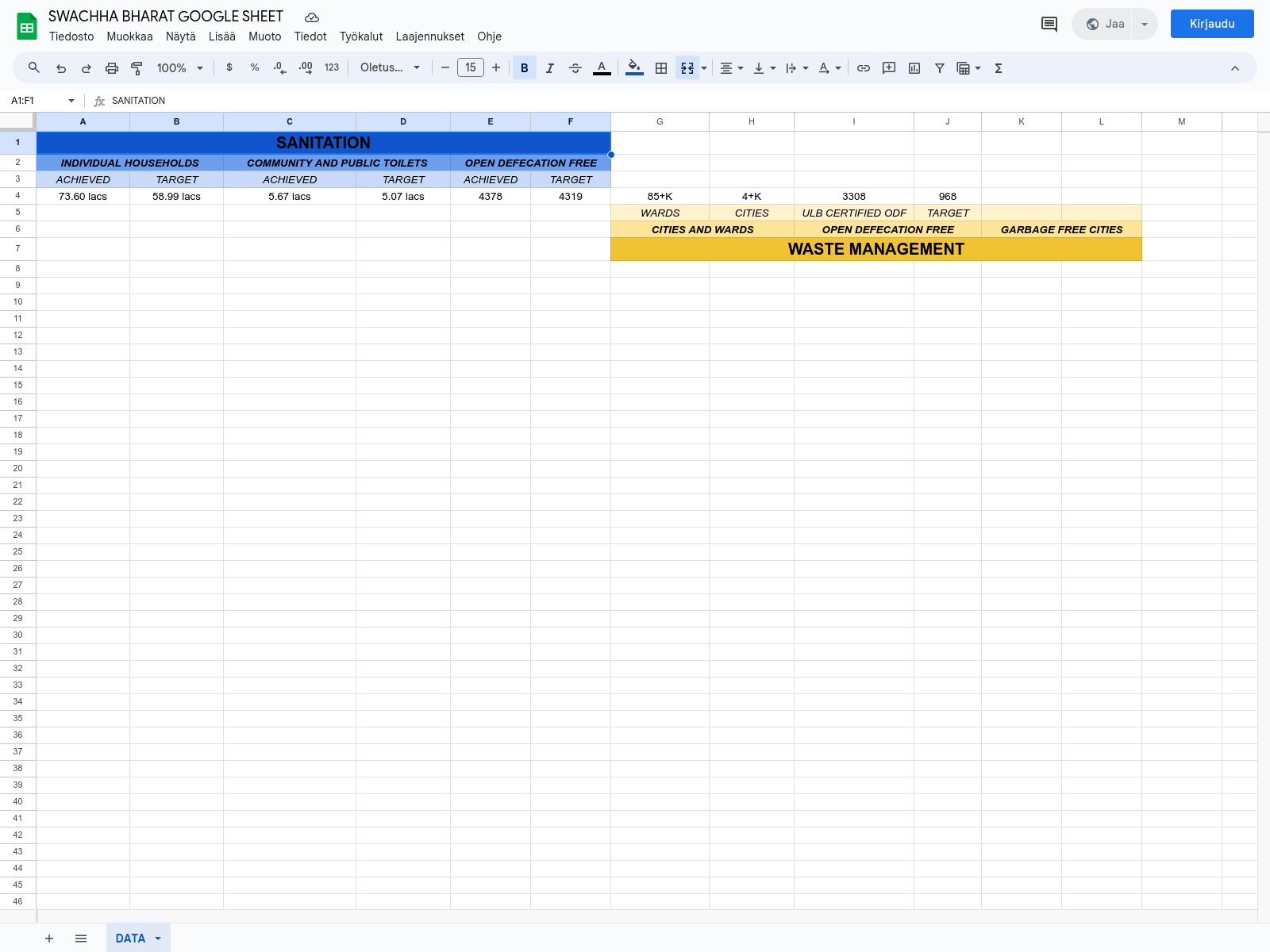This screenshot has width=1270, height=952.
Task: Open Tiedot menu
Action: [x=310, y=36]
